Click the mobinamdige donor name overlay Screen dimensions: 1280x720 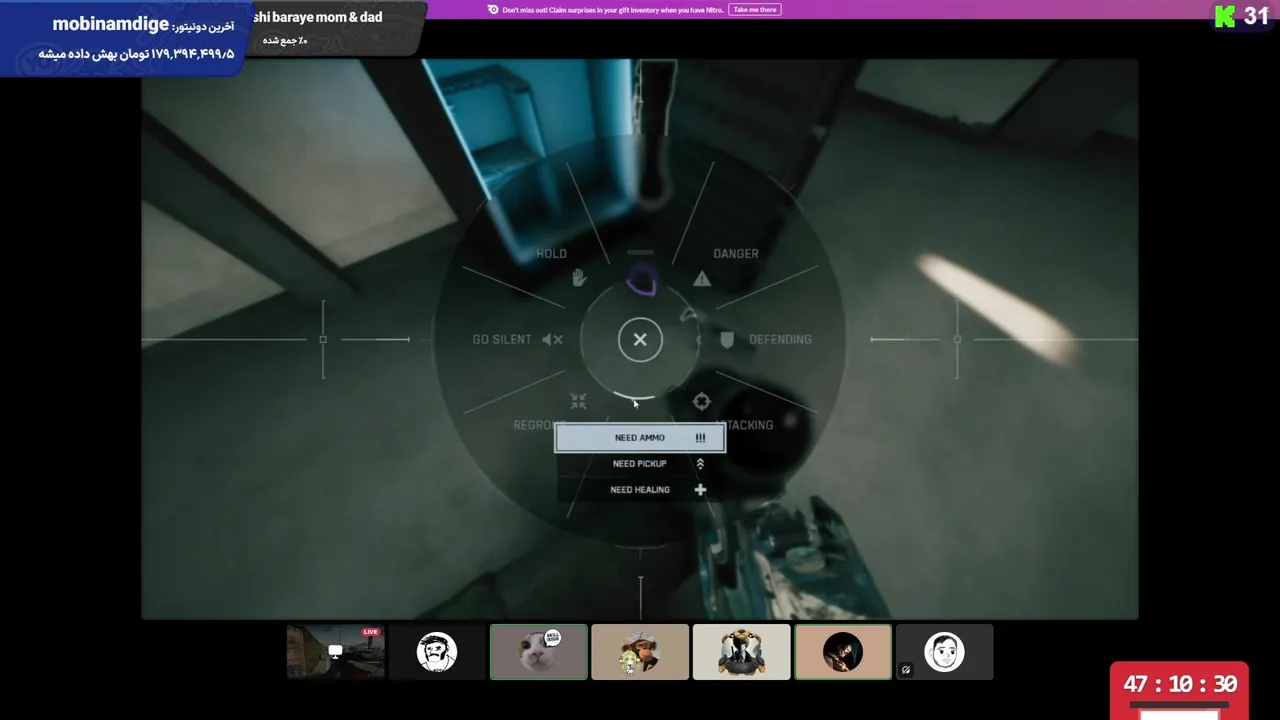[110, 24]
